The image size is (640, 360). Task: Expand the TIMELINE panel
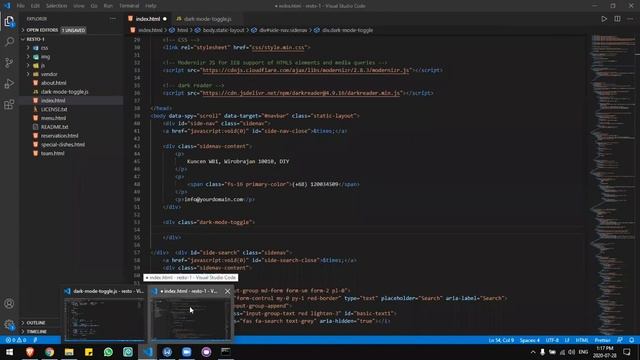pyautogui.click(x=36, y=331)
